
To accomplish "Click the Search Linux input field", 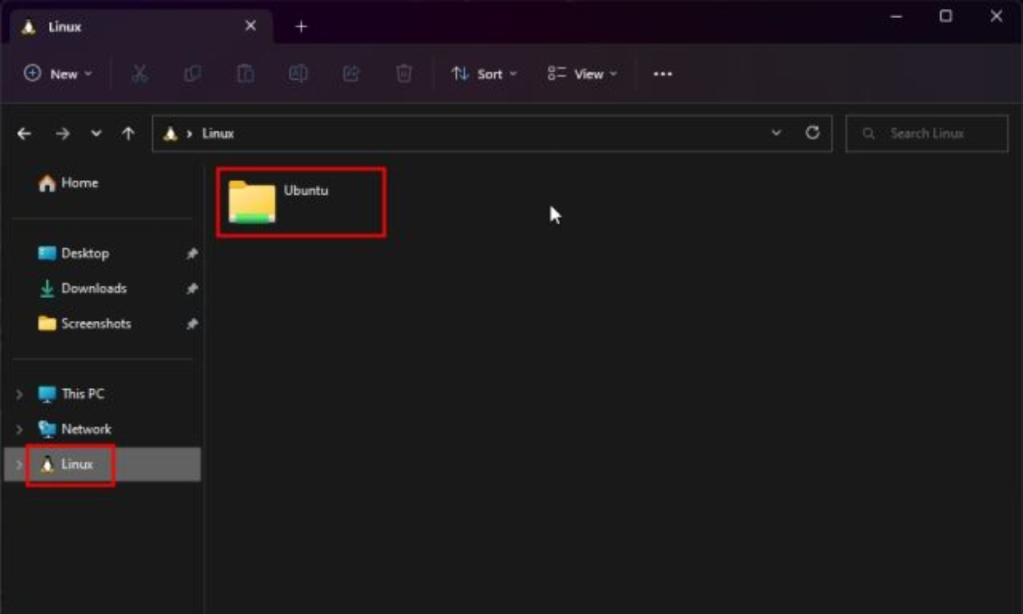I will 926,134.
